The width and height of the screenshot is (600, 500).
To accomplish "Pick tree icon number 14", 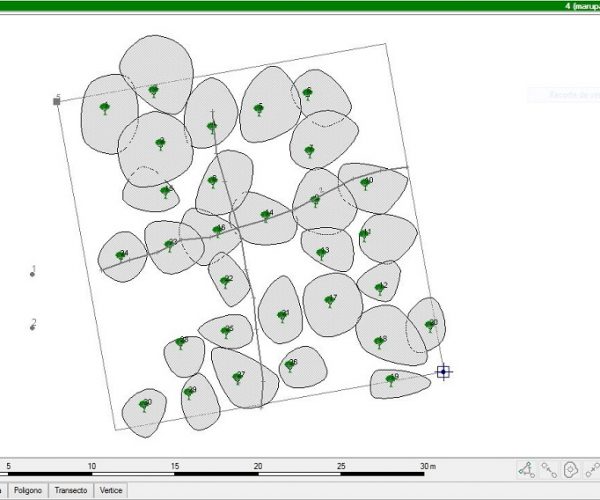I will tap(264, 215).
